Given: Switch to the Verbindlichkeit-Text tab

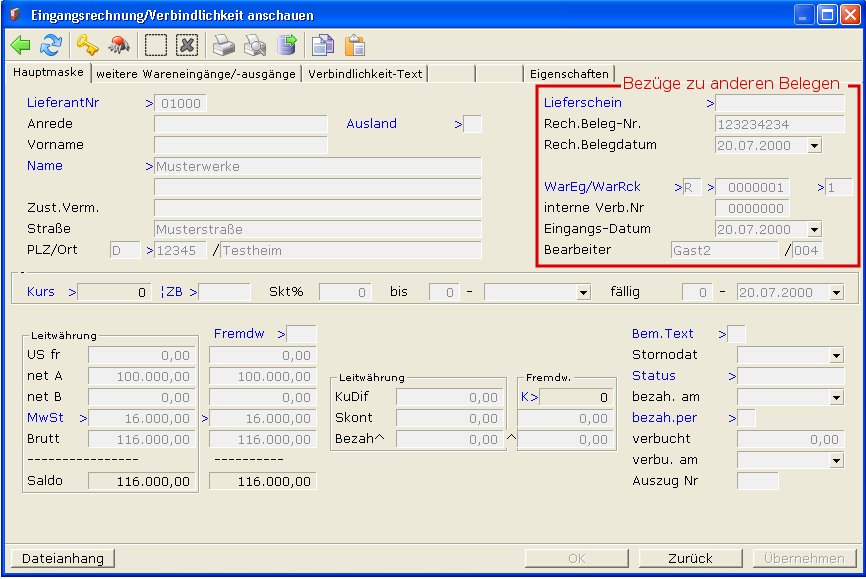Looking at the screenshot, I should (365, 74).
